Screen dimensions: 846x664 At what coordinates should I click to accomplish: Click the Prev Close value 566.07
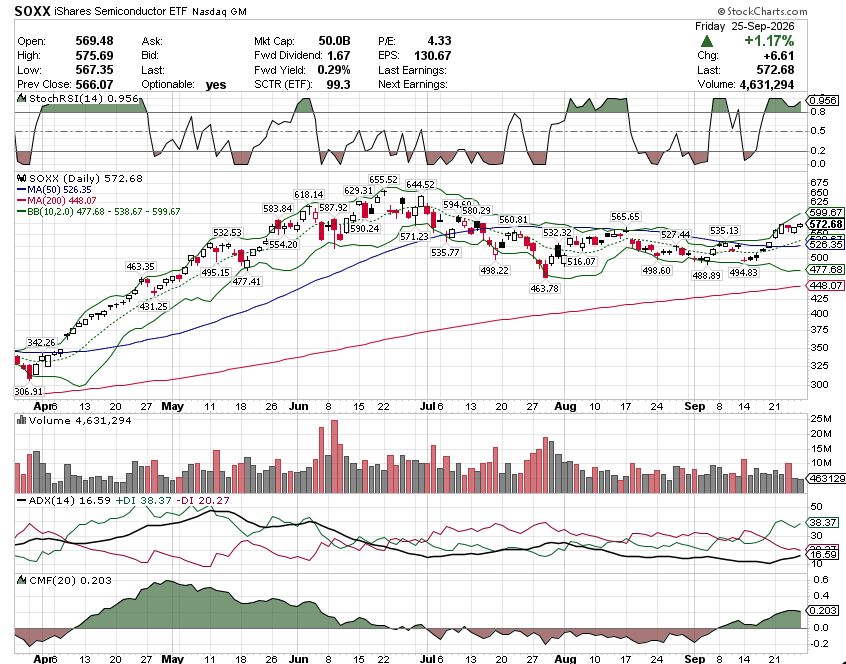pos(94,84)
